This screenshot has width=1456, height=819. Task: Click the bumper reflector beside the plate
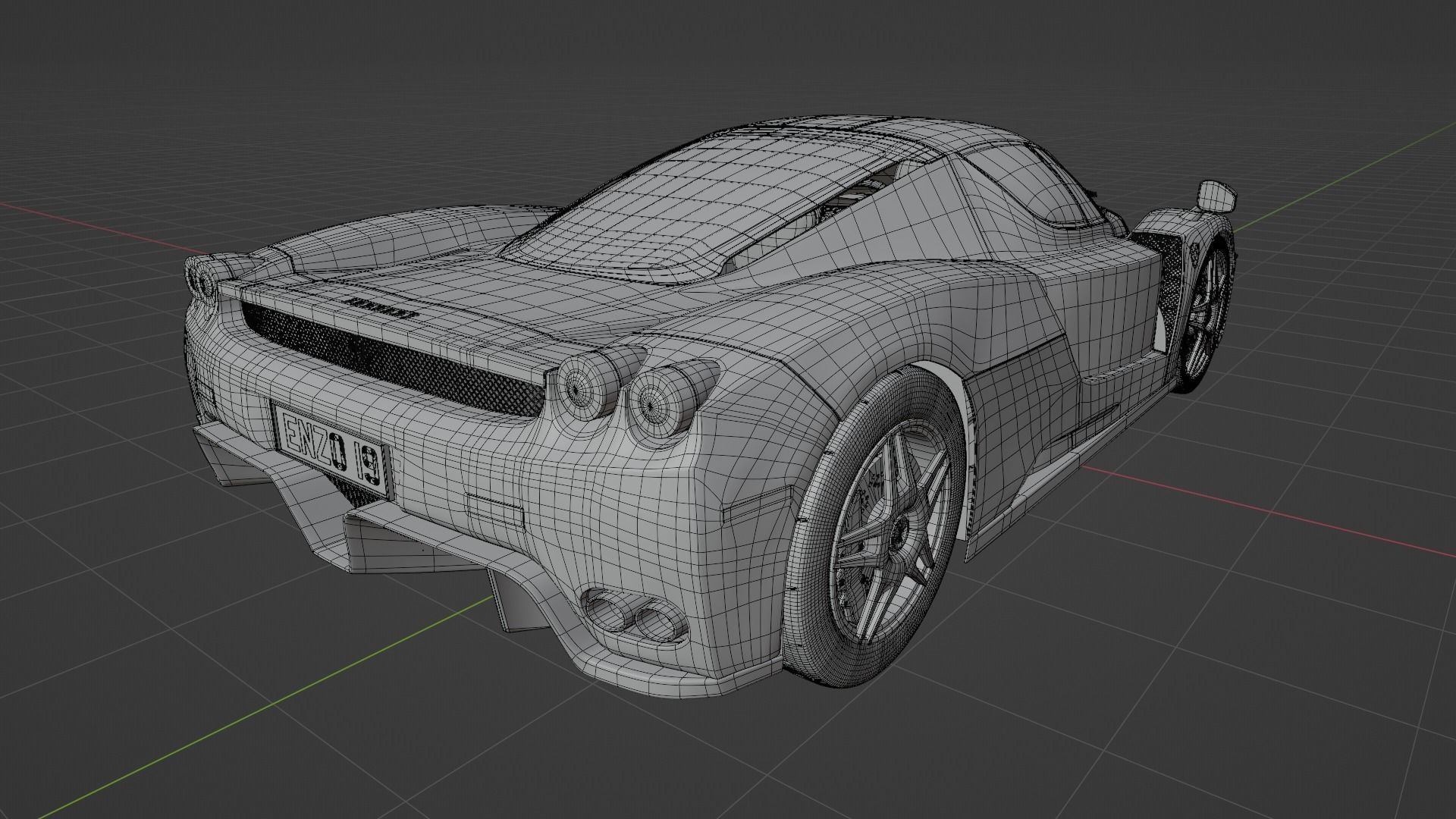495,510
